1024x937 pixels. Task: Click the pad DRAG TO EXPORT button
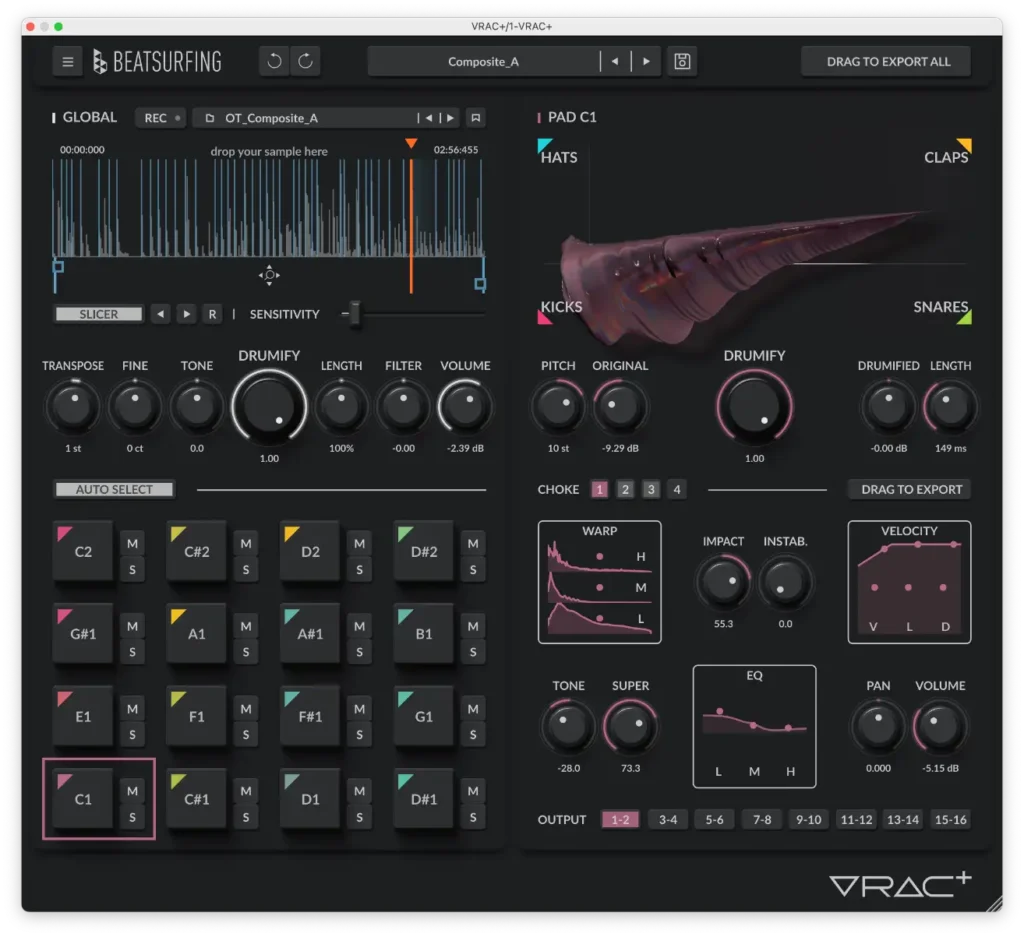coord(911,489)
